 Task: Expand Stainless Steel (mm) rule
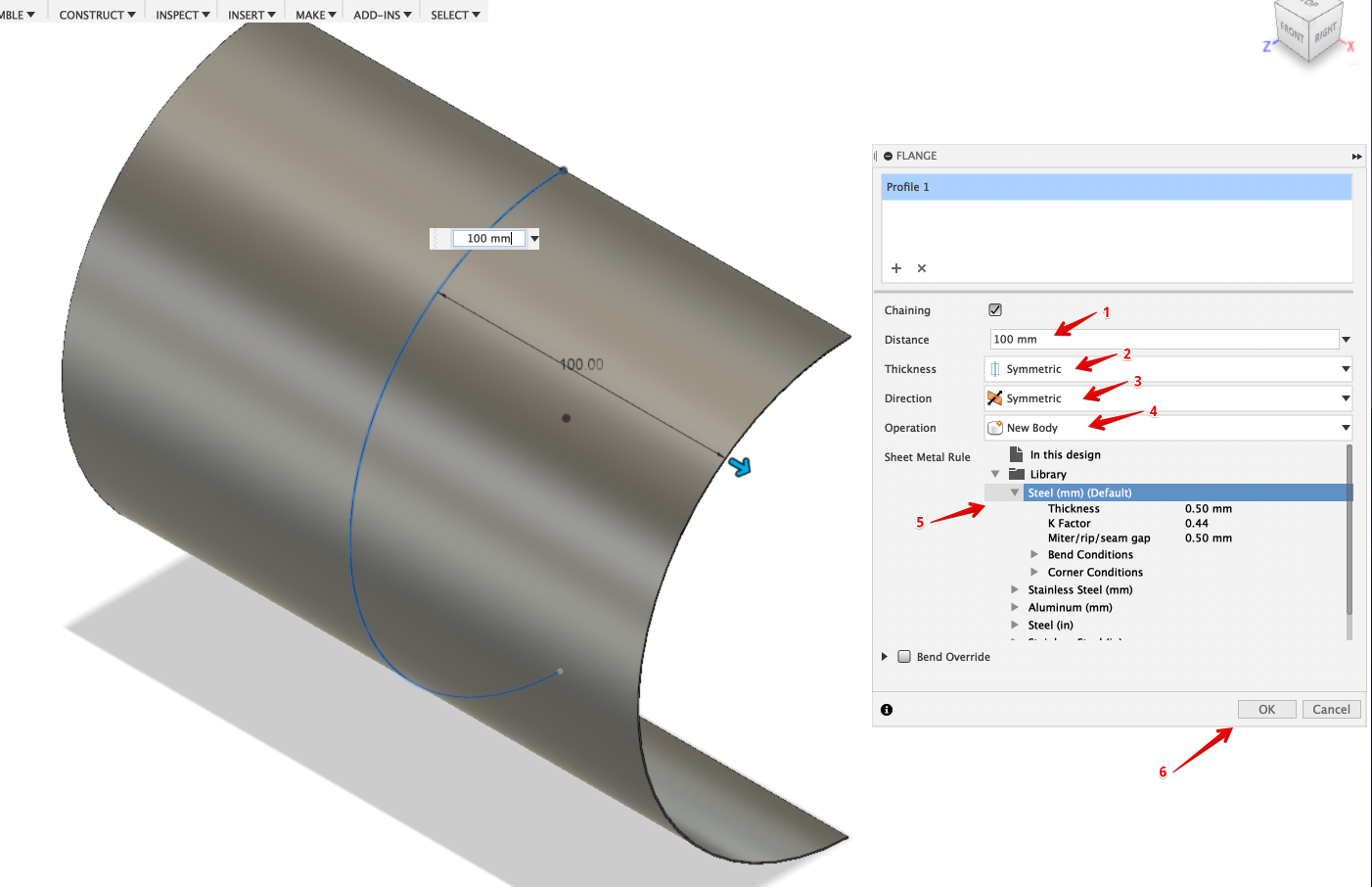pyautogui.click(x=1015, y=589)
